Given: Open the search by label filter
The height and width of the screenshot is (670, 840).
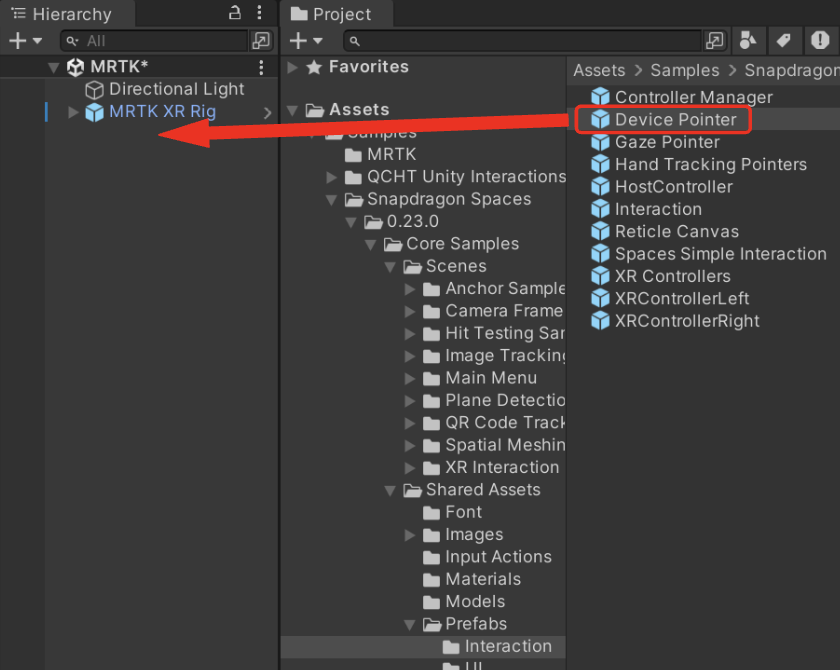Looking at the screenshot, I should click(x=784, y=41).
